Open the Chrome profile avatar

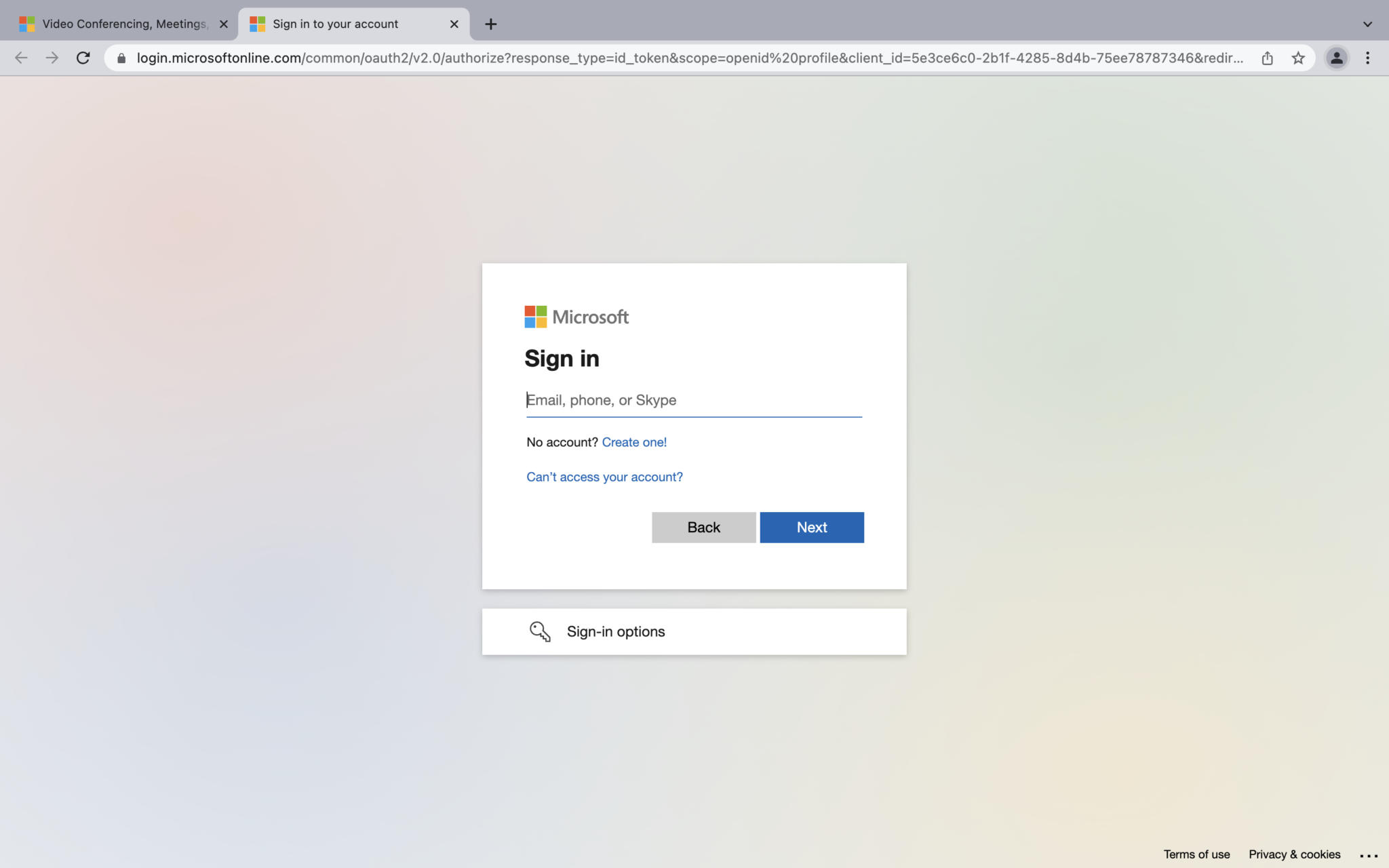(1336, 58)
